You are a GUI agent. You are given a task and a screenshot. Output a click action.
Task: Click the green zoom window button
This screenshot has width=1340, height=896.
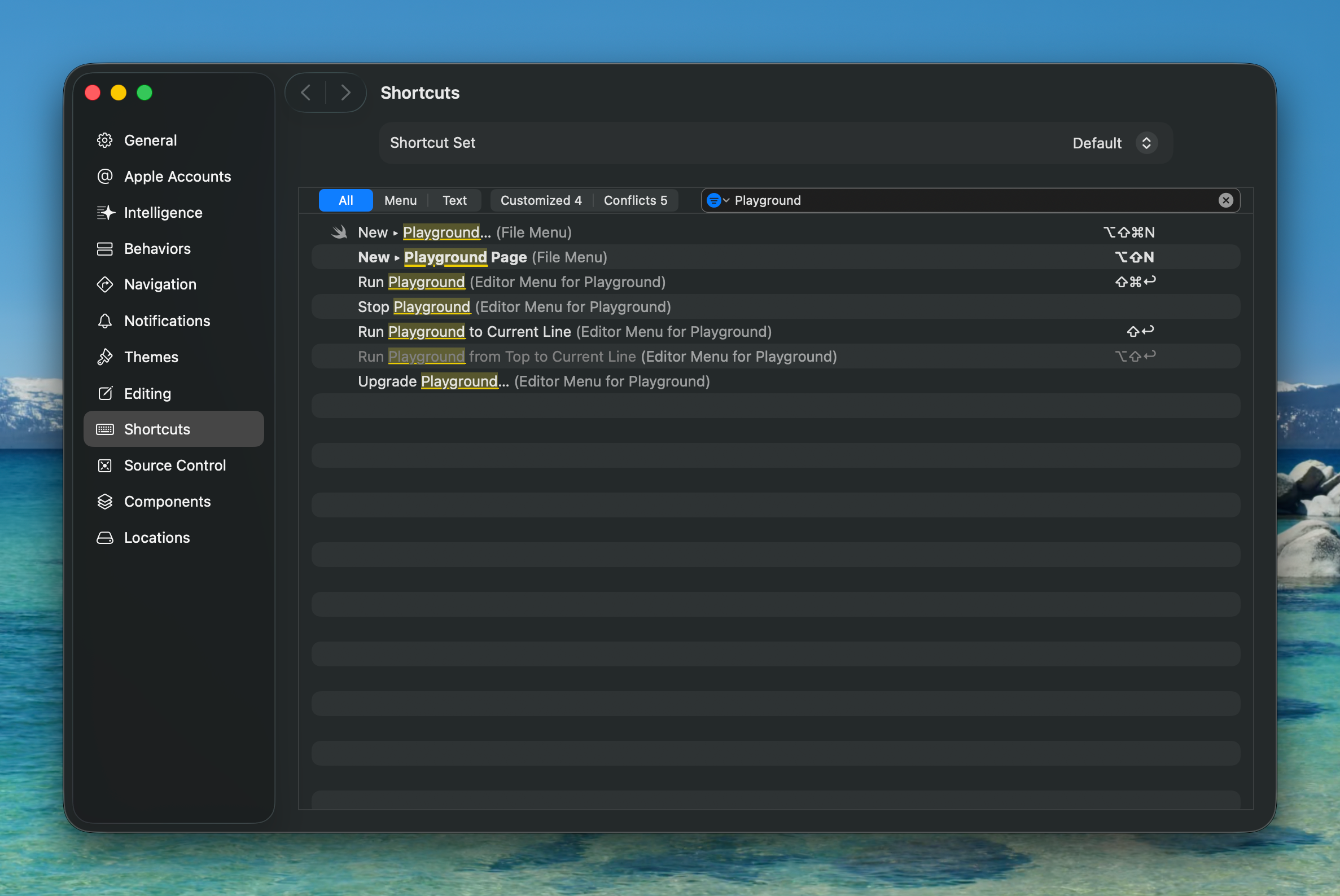144,93
